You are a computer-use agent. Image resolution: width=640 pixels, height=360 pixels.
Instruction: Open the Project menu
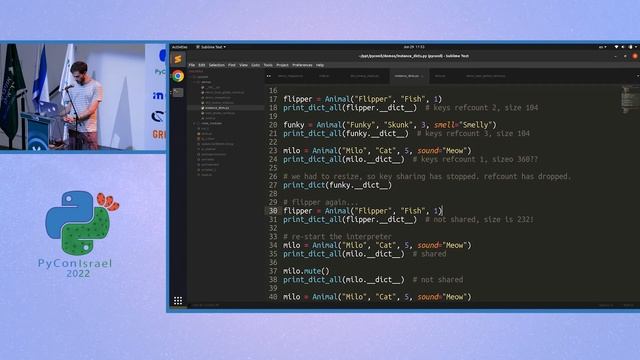[x=282, y=65]
